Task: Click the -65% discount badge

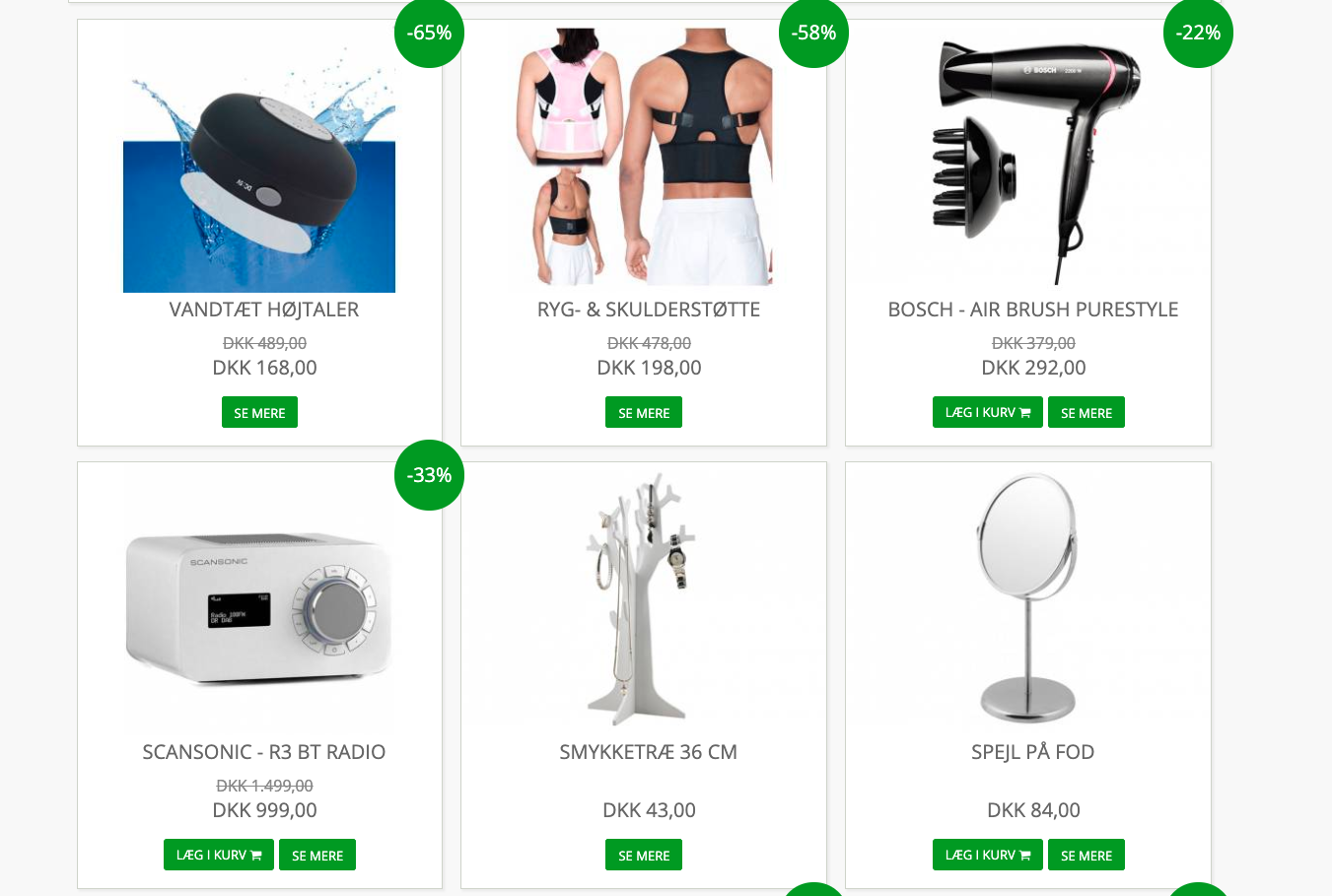Action: coord(429,34)
